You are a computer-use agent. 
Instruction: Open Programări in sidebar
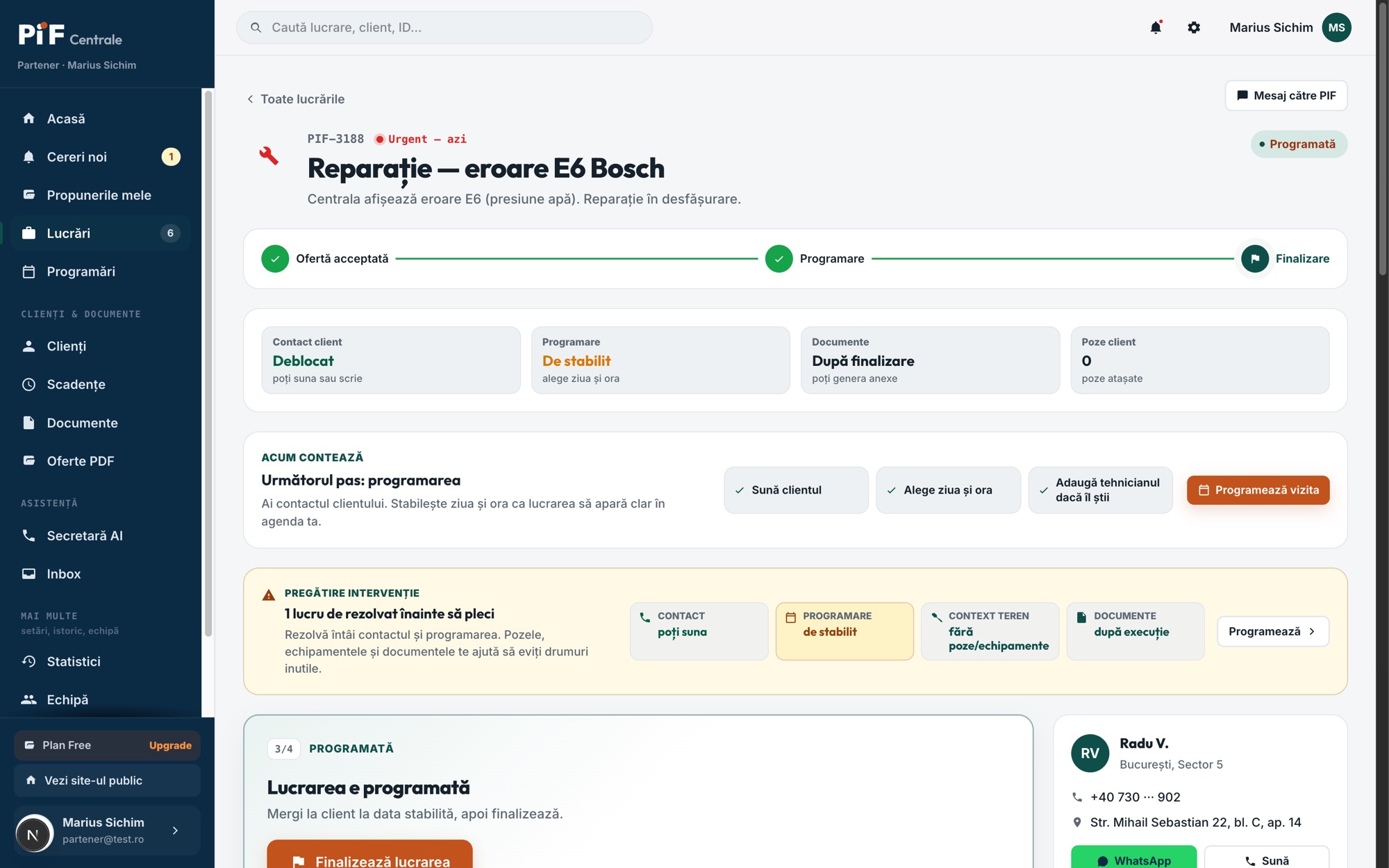[101, 272]
